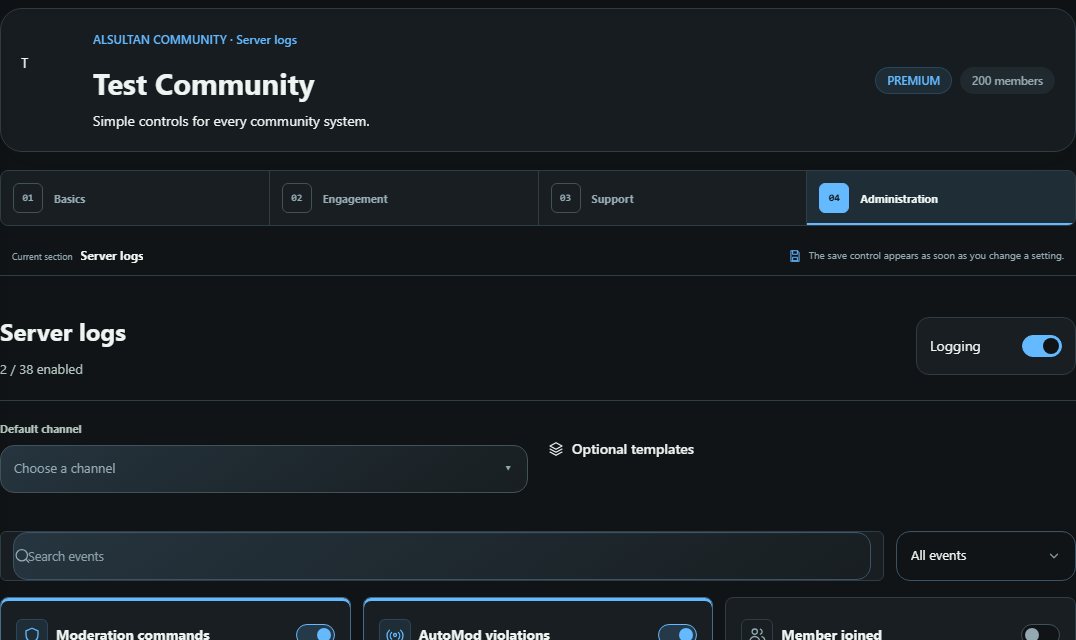Switch to the Engagement tab
The image size is (1076, 640).
pyautogui.click(x=404, y=198)
